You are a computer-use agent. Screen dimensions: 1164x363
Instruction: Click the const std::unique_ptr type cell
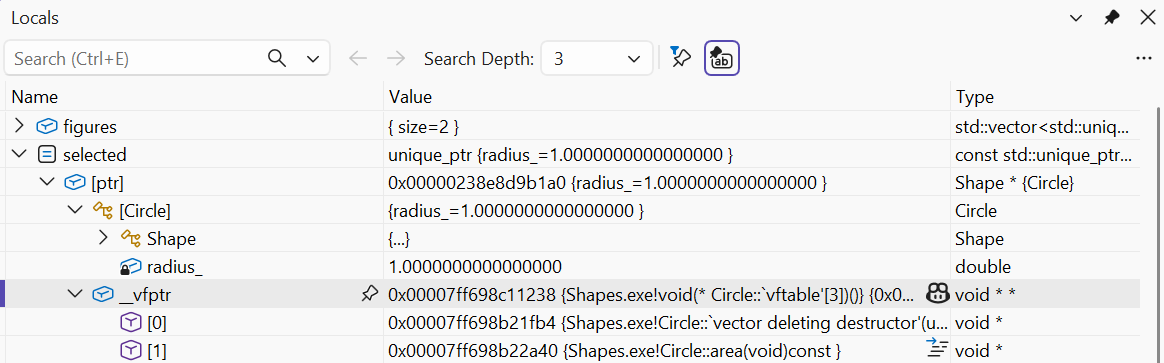[x=1044, y=155]
